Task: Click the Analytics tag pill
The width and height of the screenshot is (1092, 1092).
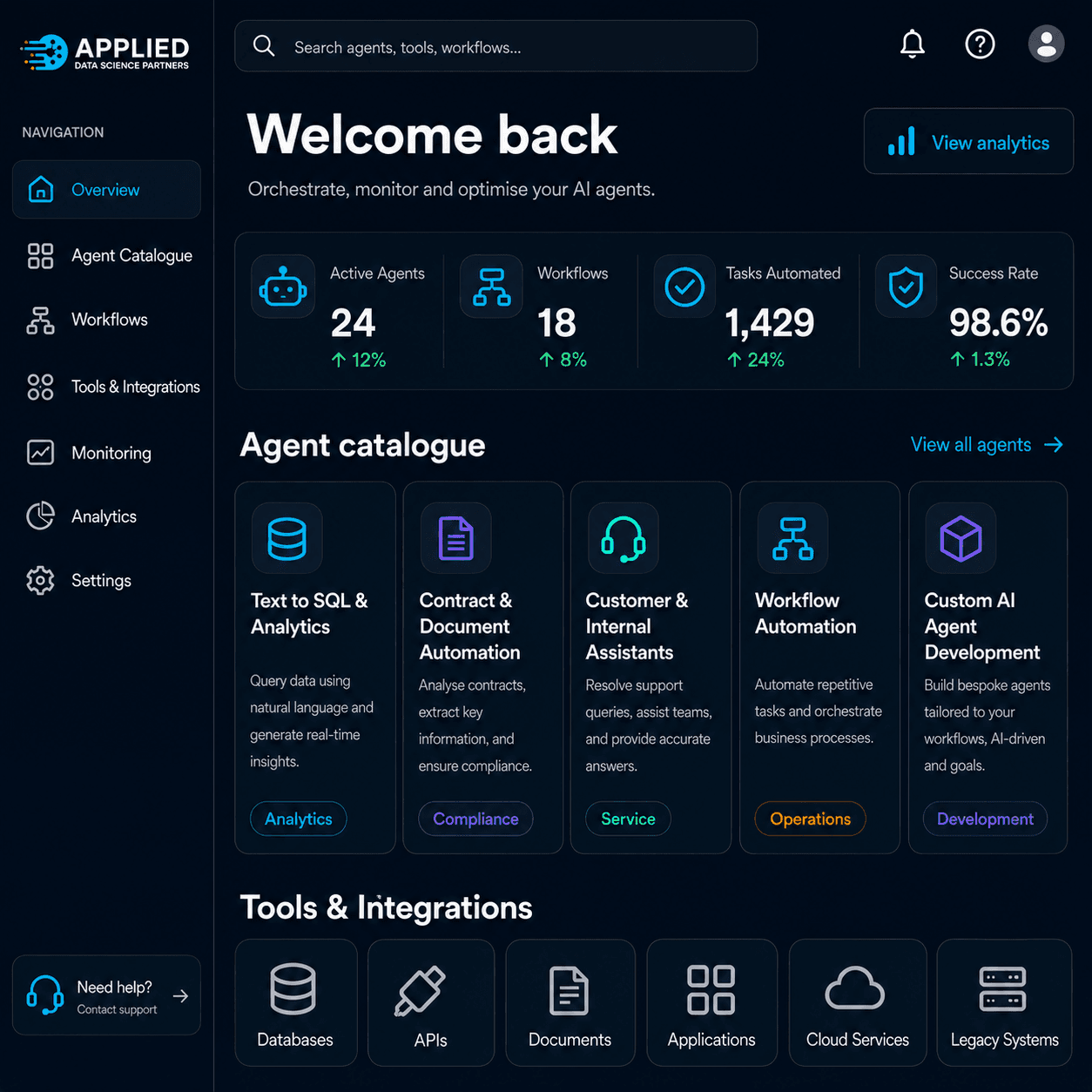Action: tap(299, 819)
